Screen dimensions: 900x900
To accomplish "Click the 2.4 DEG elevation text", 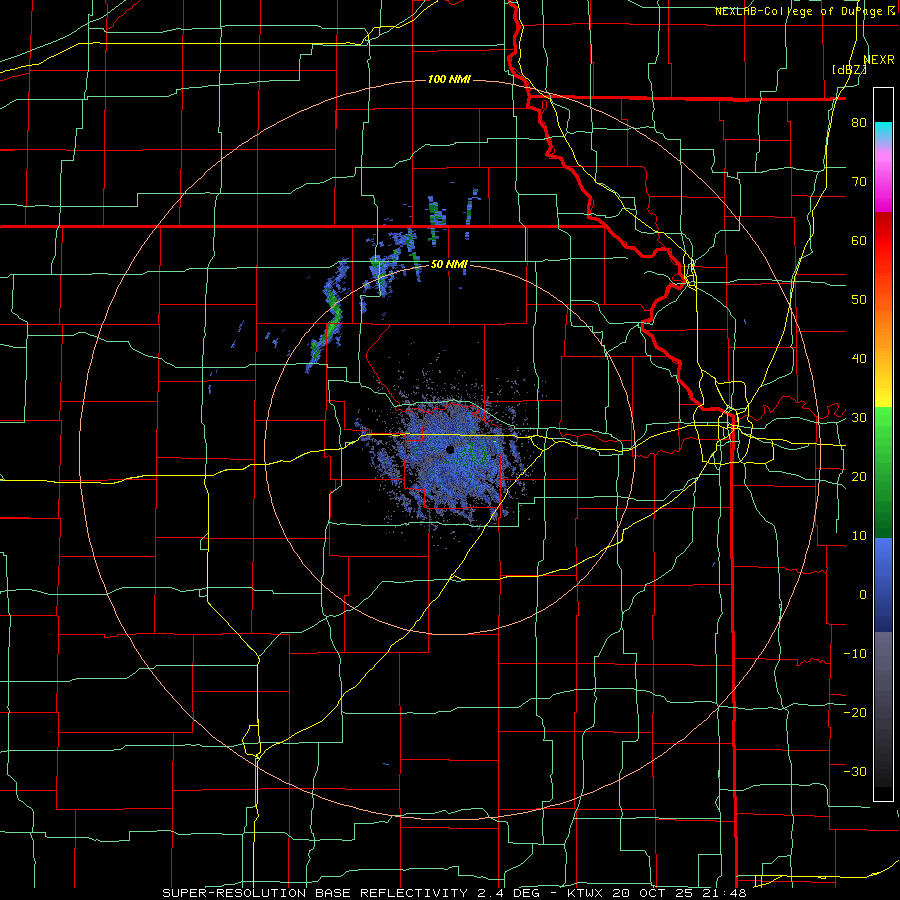I will click(510, 893).
